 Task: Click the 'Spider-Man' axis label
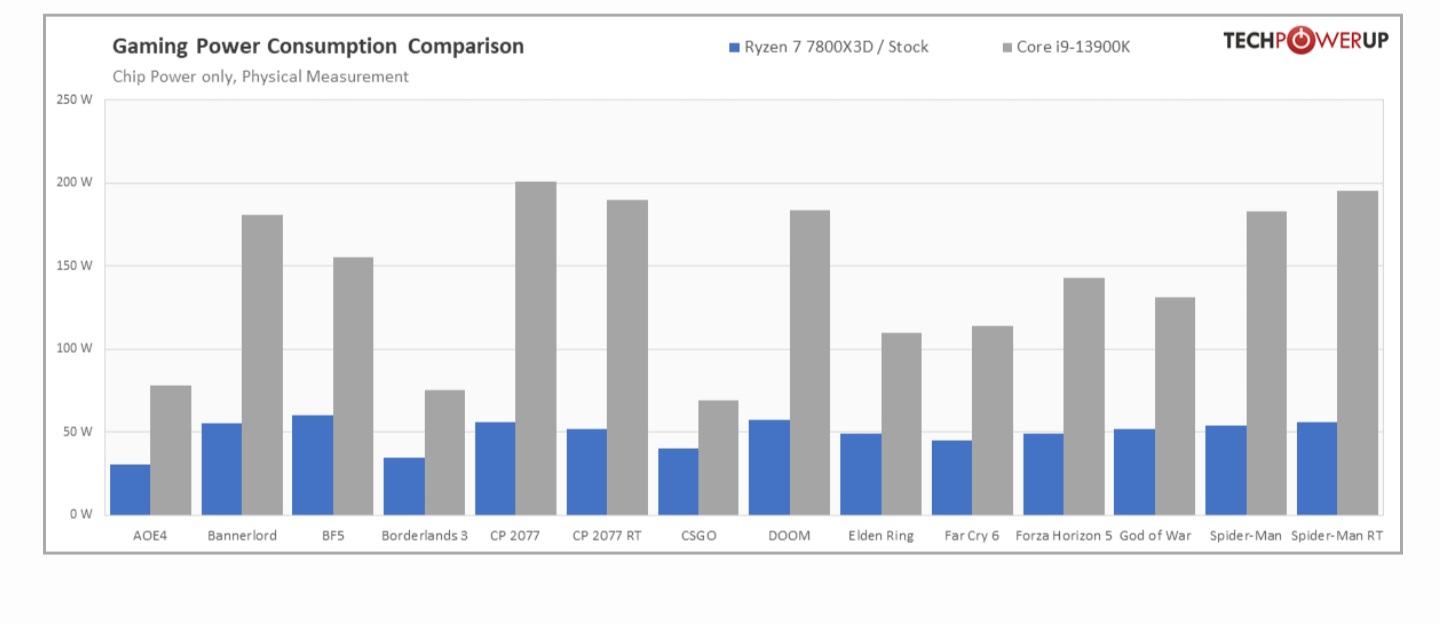pos(1246,535)
